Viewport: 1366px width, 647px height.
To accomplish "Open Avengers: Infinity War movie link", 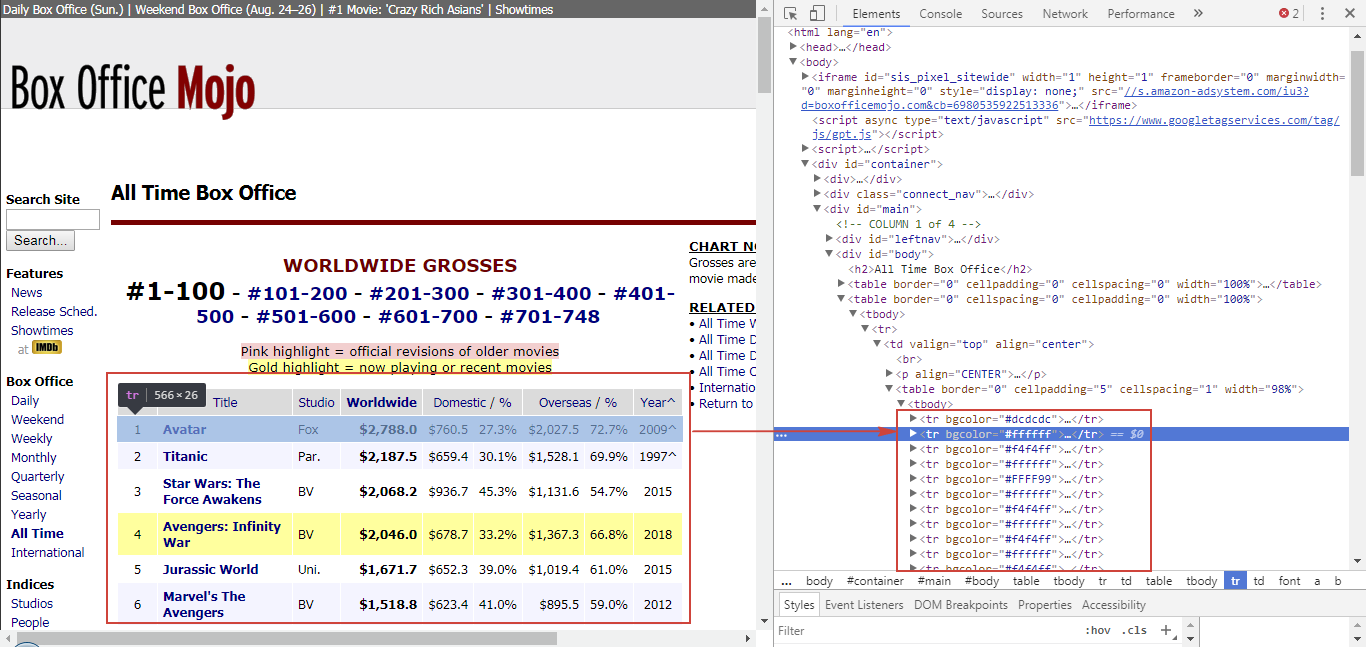I will pyautogui.click(x=222, y=535).
